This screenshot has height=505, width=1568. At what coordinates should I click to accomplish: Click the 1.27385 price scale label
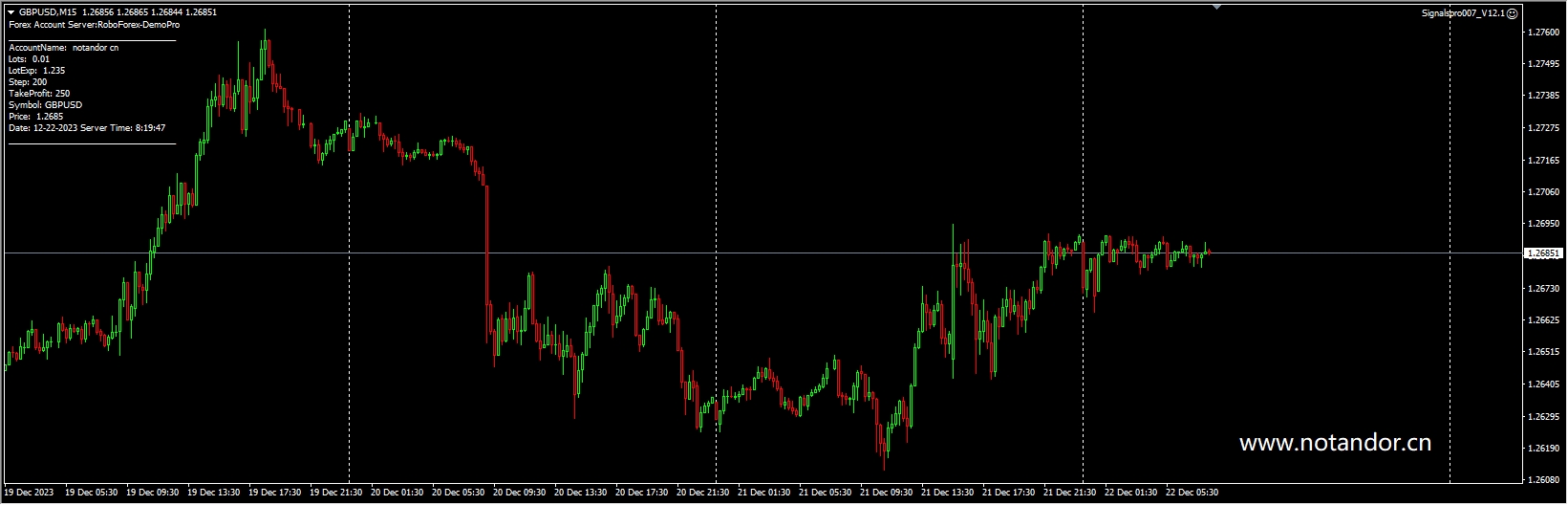[x=1543, y=97]
